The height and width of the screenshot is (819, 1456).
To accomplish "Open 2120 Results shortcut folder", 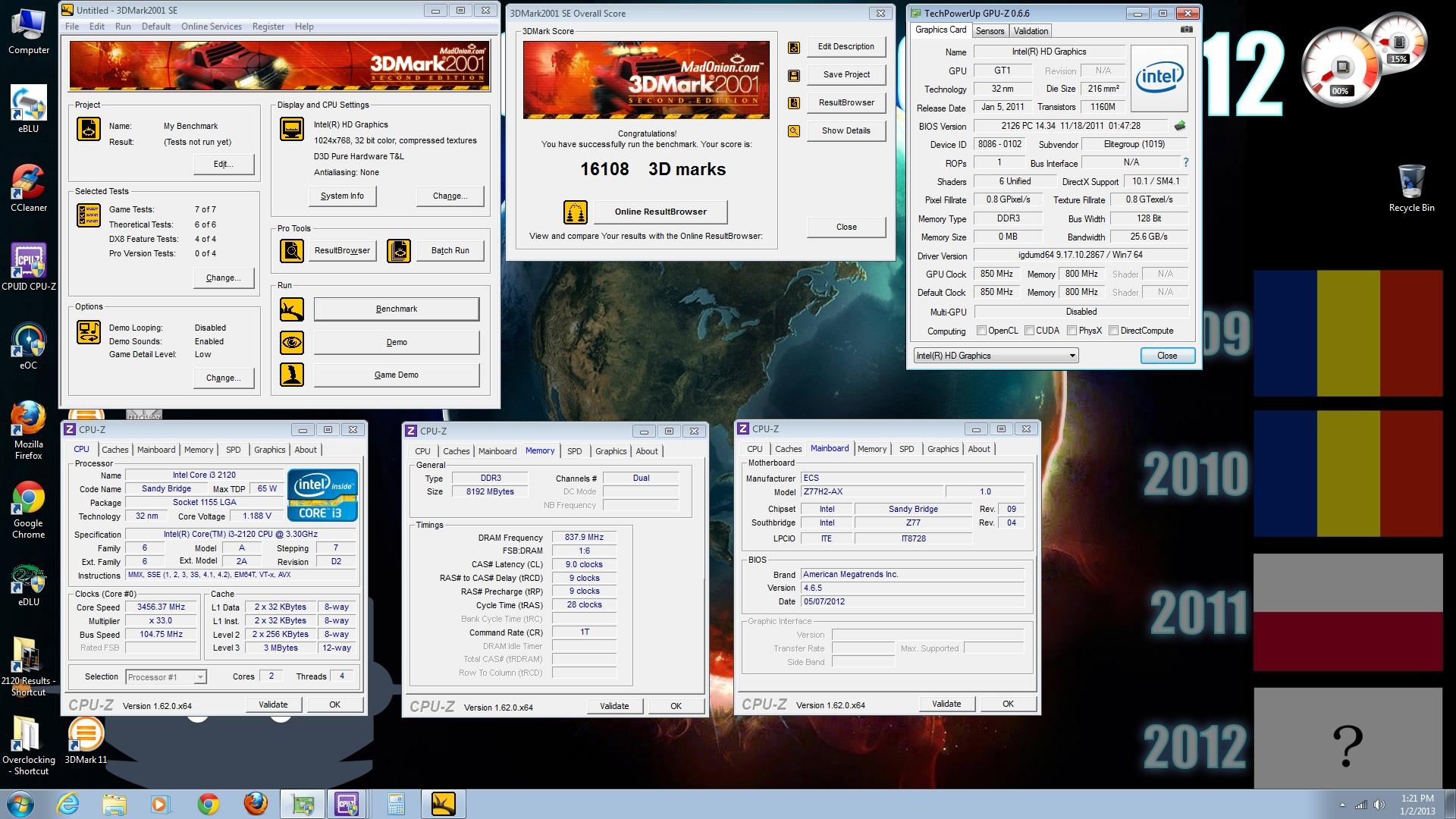I will click(29, 667).
